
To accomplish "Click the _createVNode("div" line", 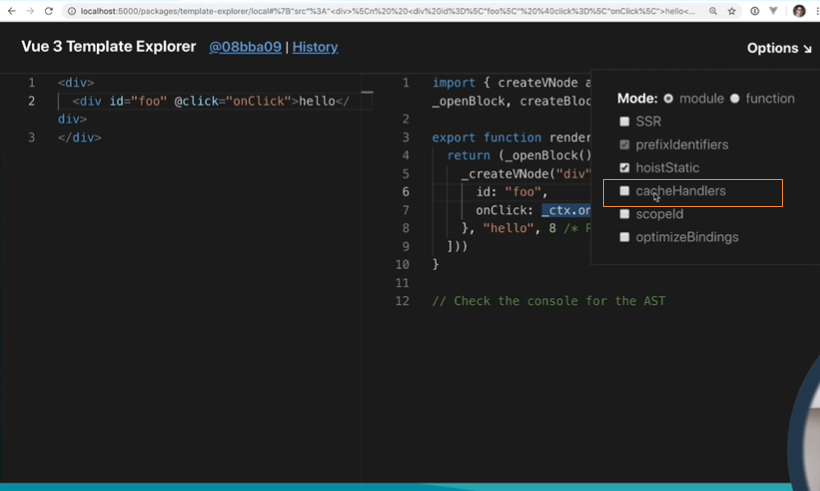I will (x=526, y=174).
